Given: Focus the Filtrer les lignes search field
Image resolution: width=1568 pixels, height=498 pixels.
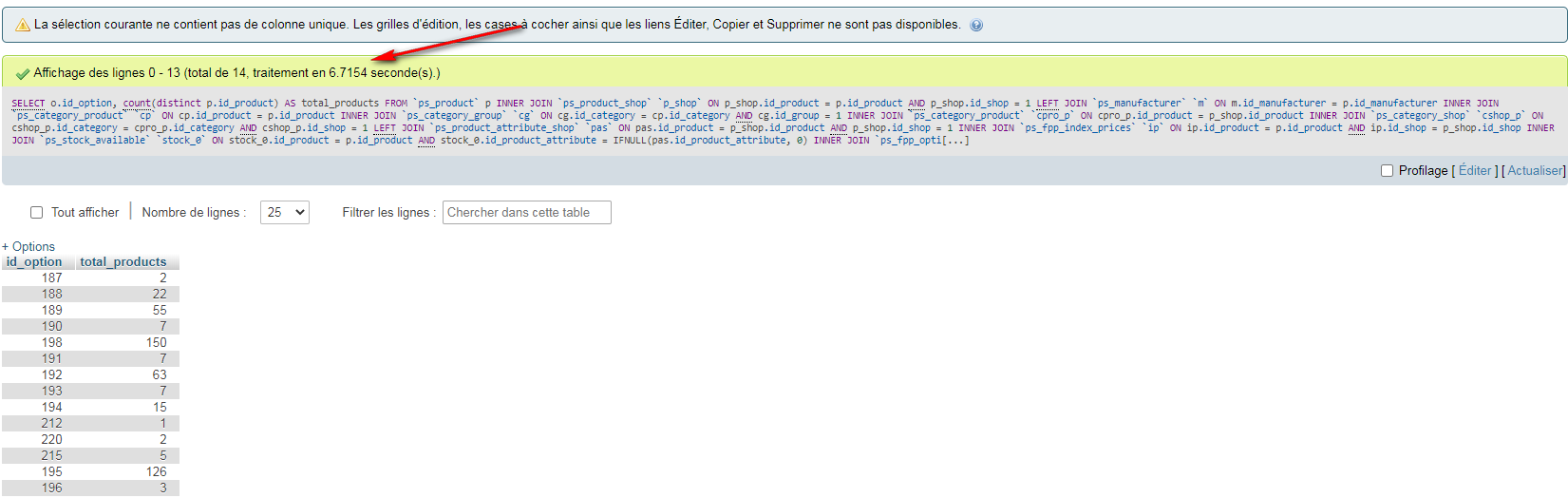Looking at the screenshot, I should click(526, 213).
